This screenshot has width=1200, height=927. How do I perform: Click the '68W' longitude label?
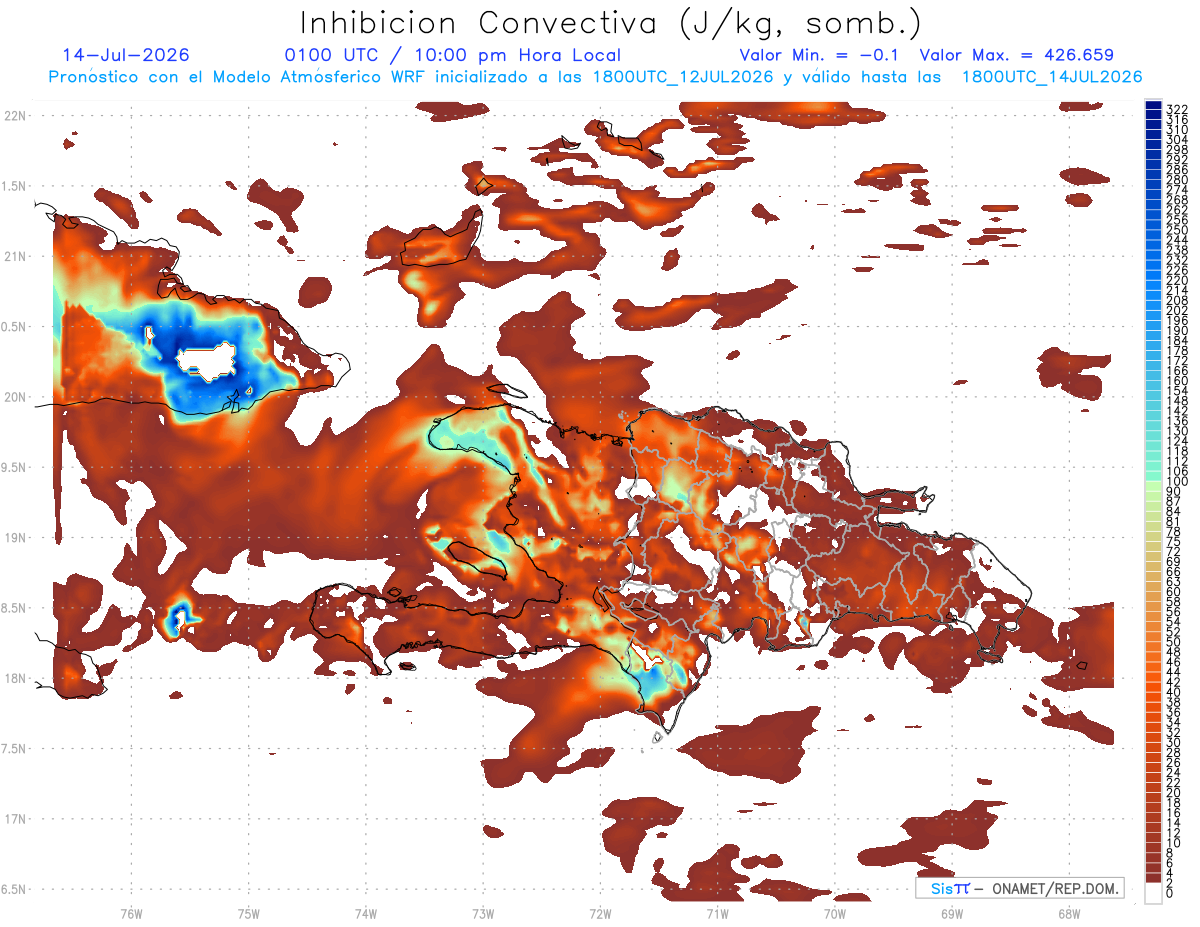coord(1069,913)
